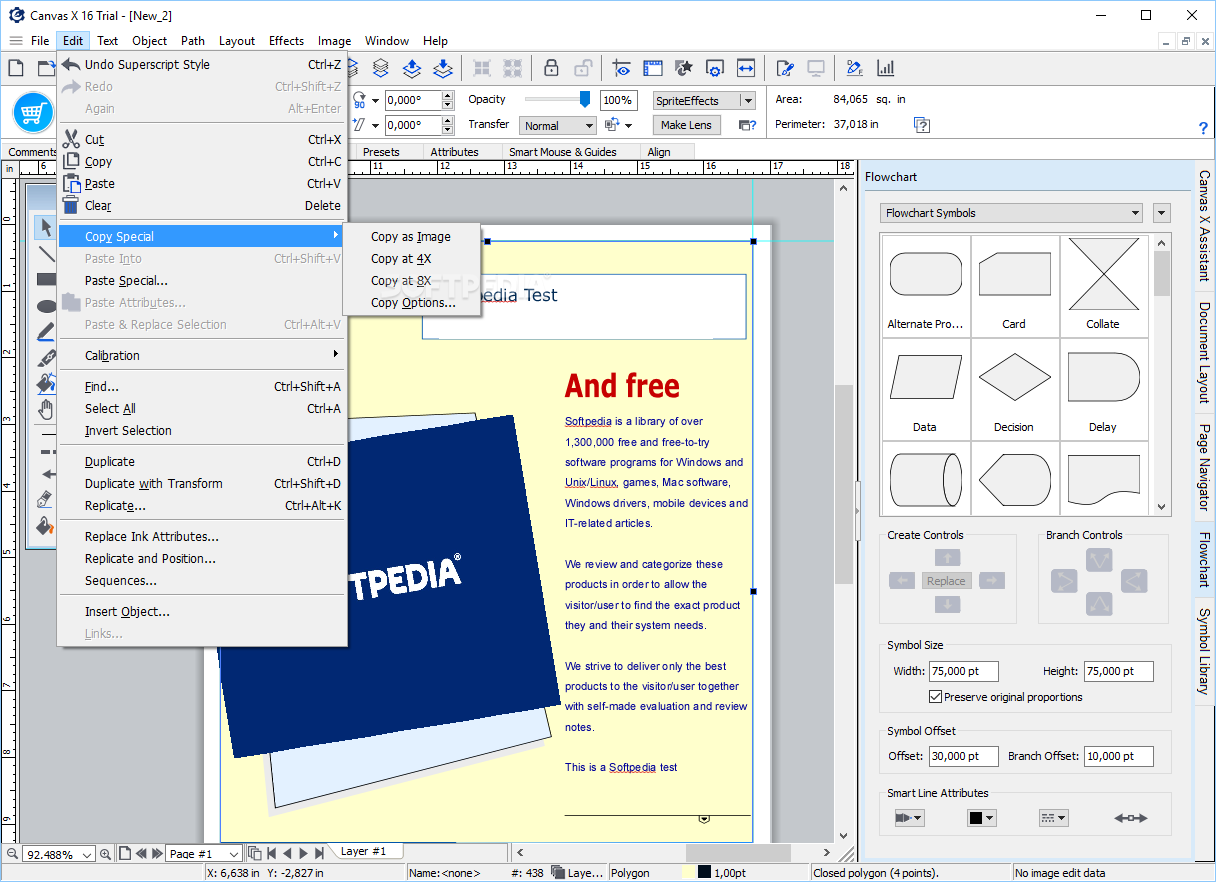1216x882 pixels.
Task: Click the Opacity 100% input field
Action: click(618, 100)
